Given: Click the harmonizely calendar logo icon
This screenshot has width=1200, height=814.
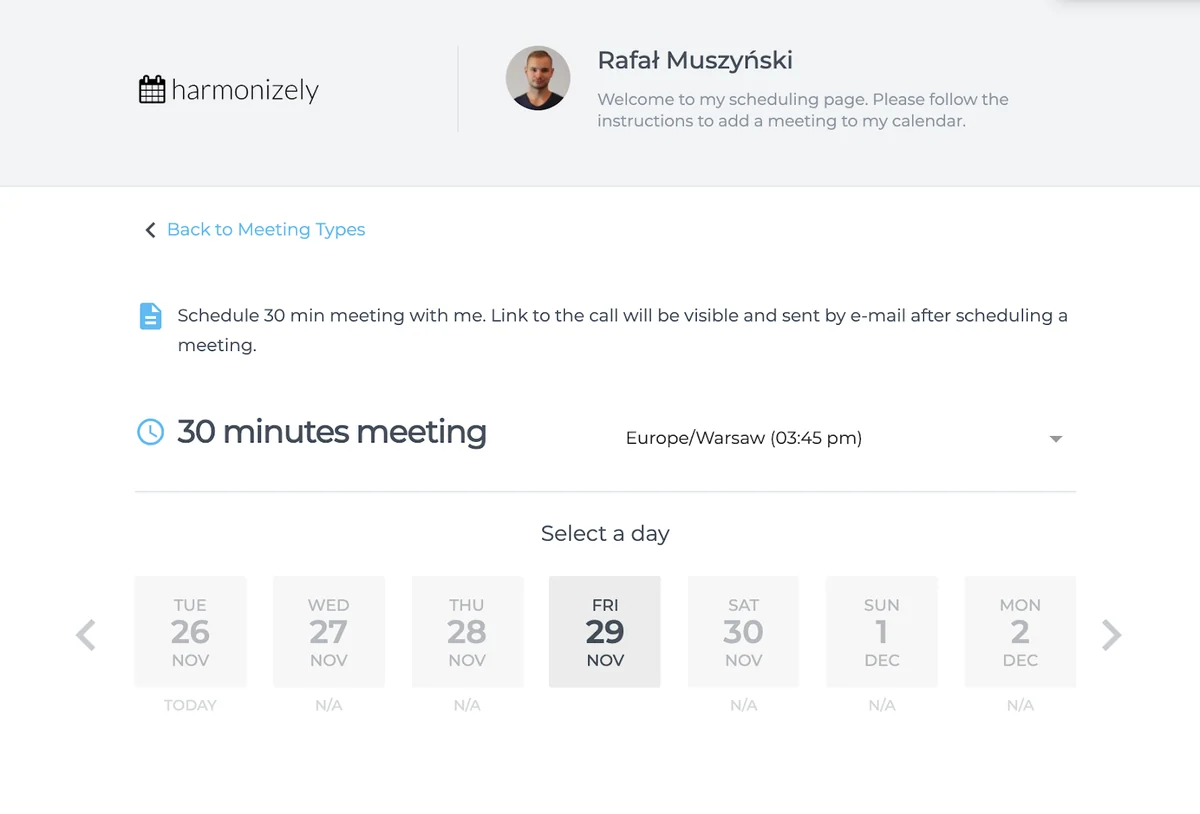Looking at the screenshot, I should (152, 90).
